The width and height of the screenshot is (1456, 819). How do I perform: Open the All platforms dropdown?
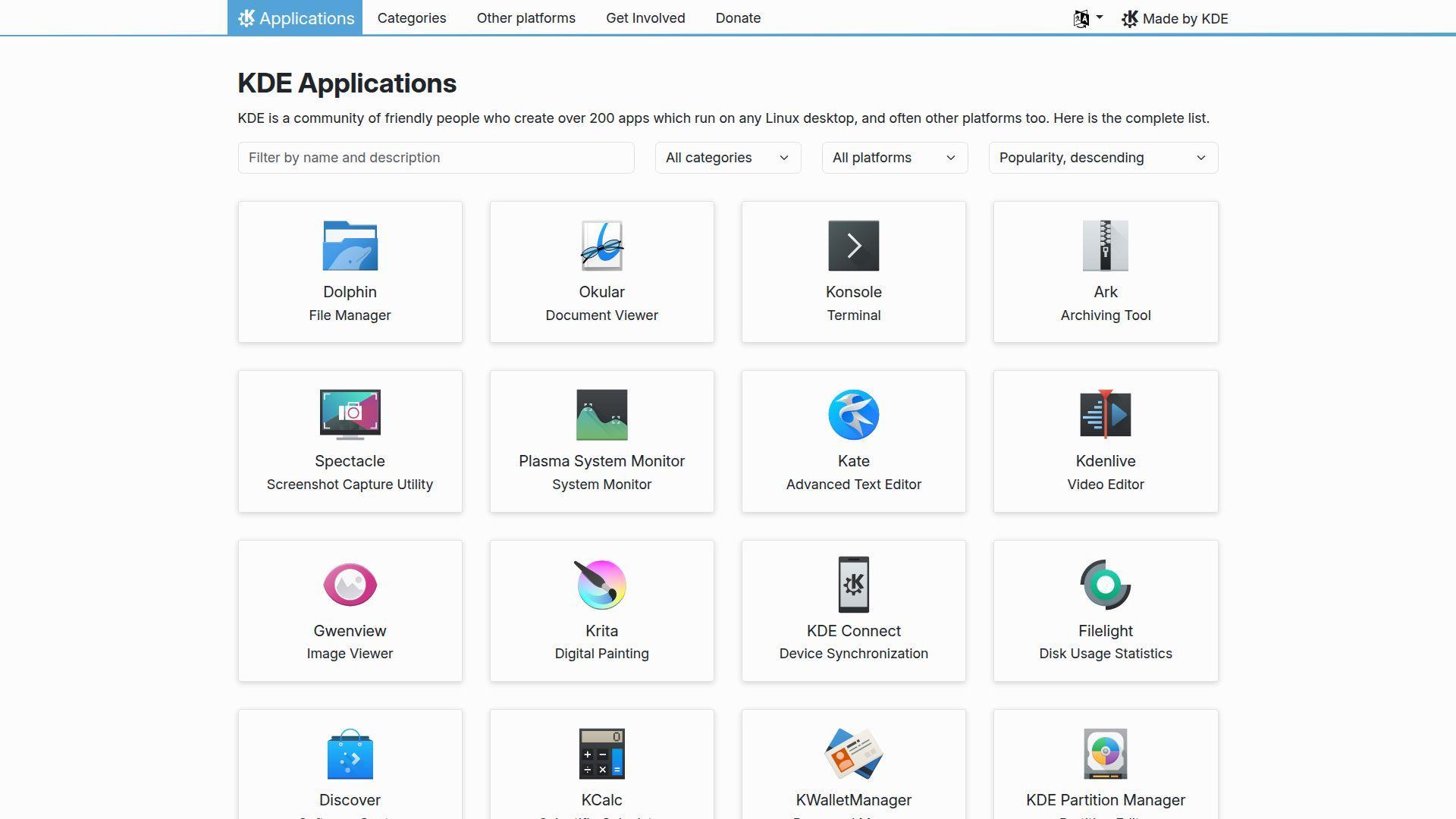894,158
